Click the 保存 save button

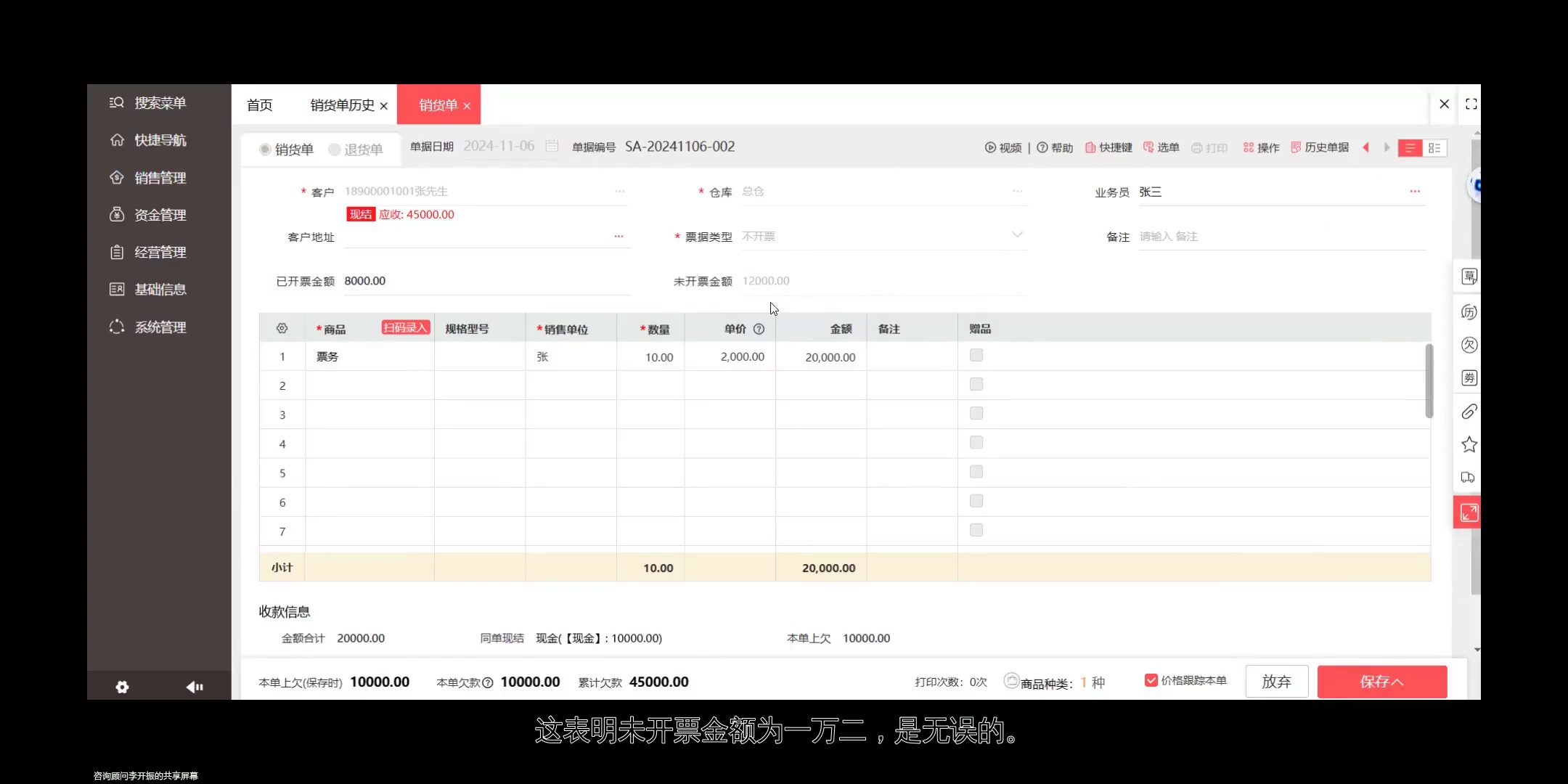click(x=1381, y=681)
